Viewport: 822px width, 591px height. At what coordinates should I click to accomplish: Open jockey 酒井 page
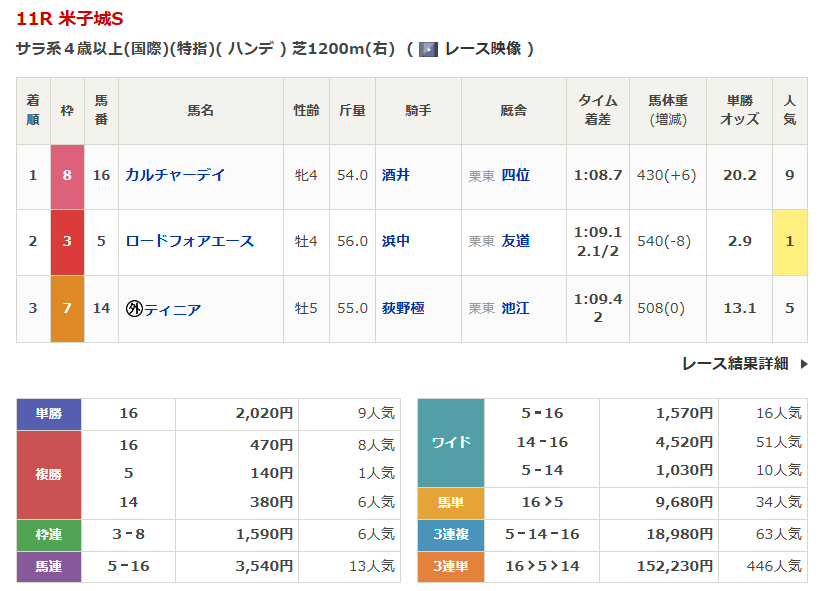[x=396, y=175]
